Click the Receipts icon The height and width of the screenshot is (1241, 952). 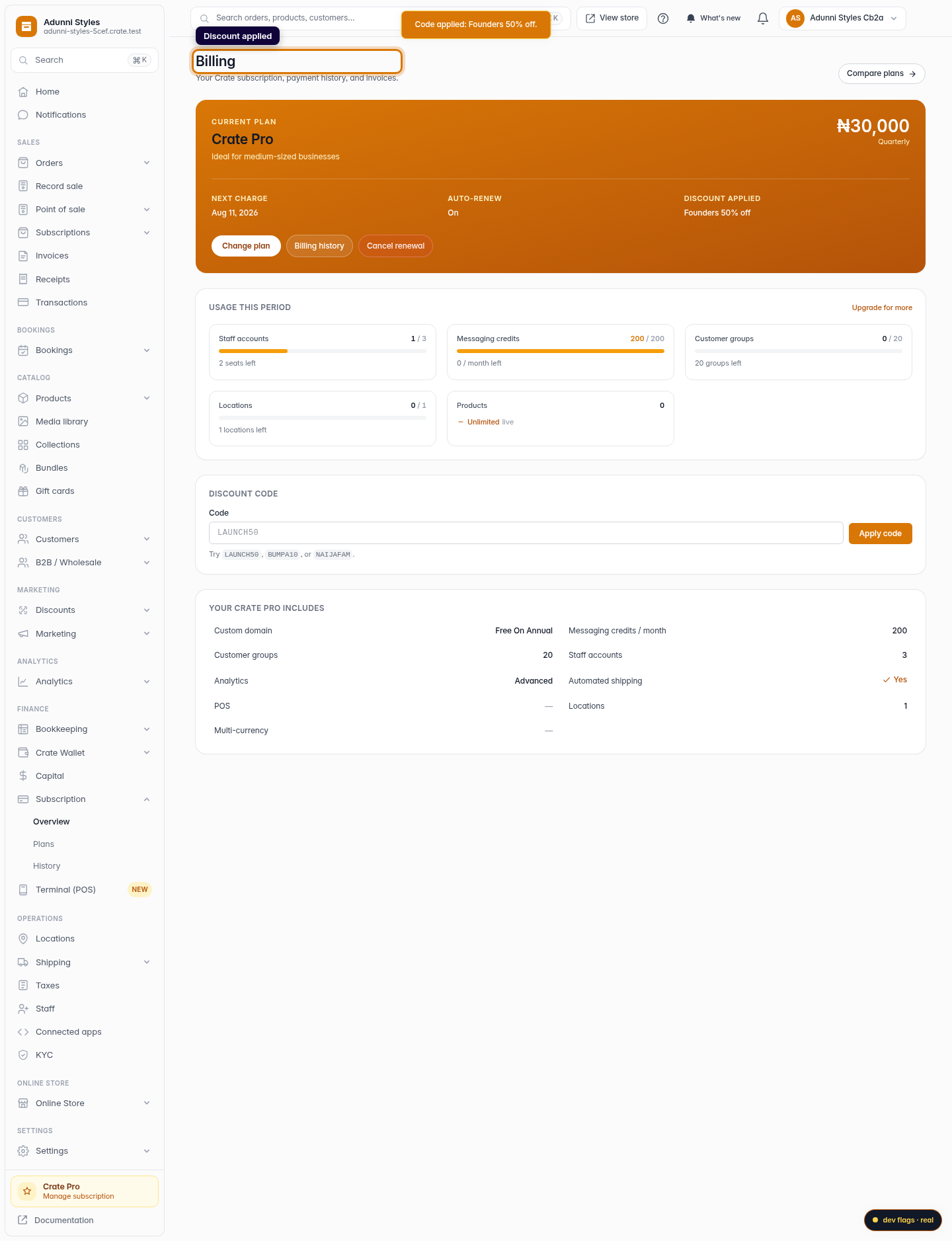tap(23, 280)
